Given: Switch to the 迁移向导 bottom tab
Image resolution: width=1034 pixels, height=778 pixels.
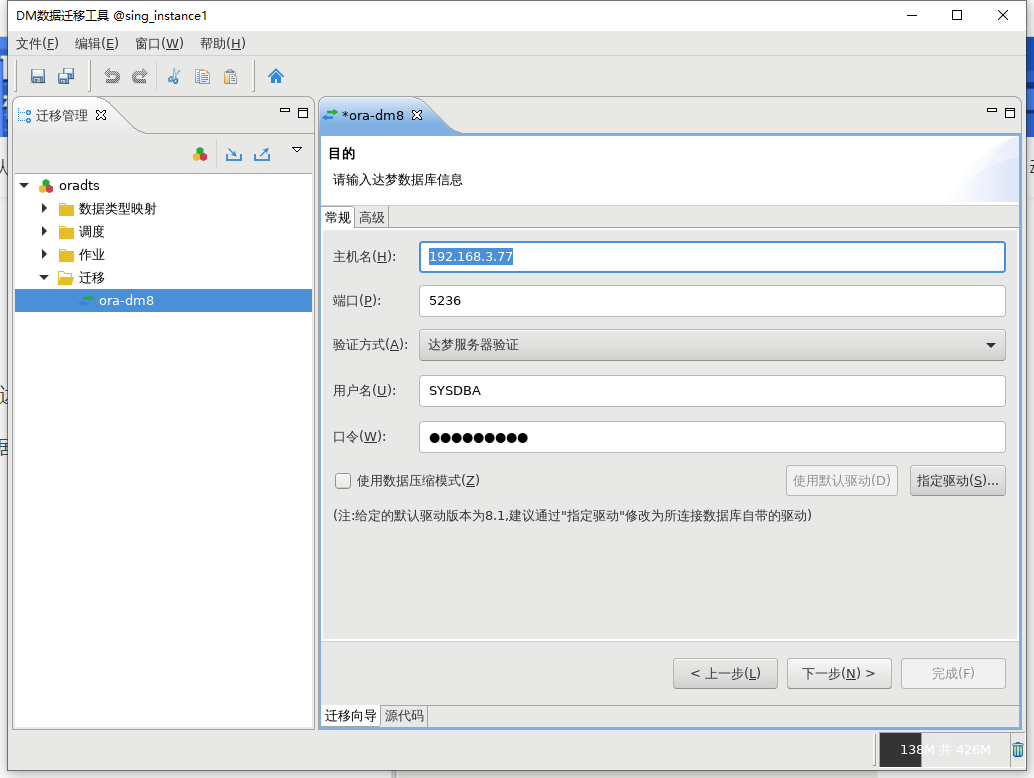Looking at the screenshot, I should 350,716.
